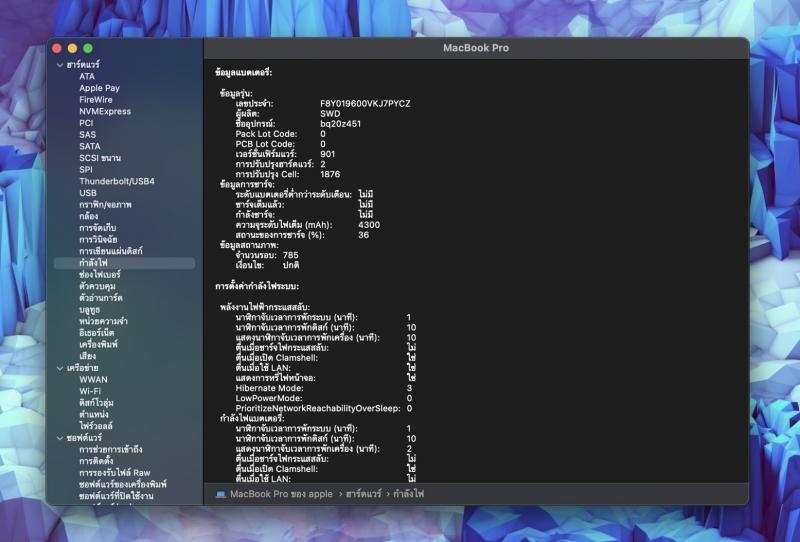800x542 pixels.
Task: Show the USB device information
Action: (x=88, y=193)
